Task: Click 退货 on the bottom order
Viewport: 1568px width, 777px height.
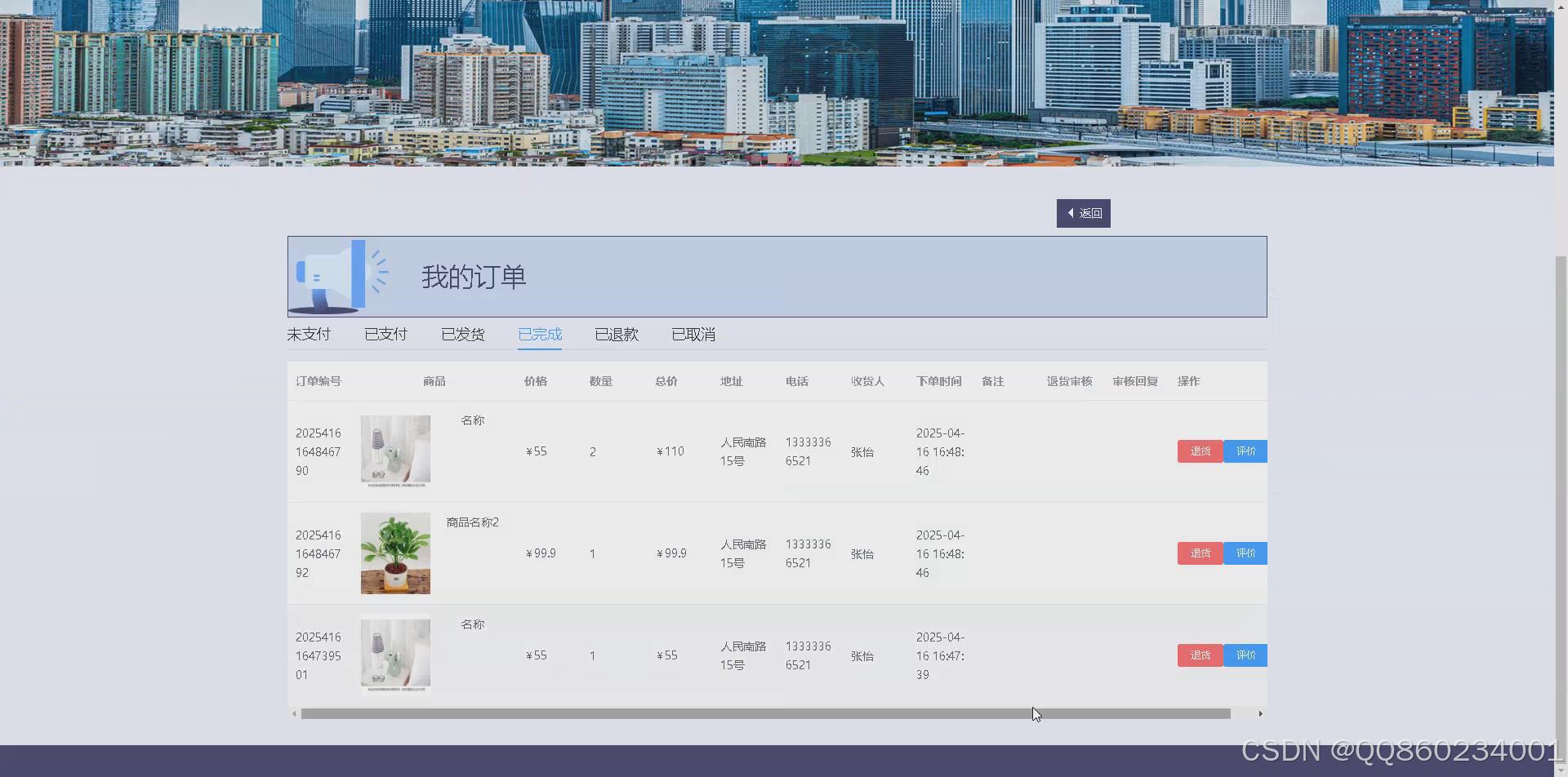Action: 1200,655
